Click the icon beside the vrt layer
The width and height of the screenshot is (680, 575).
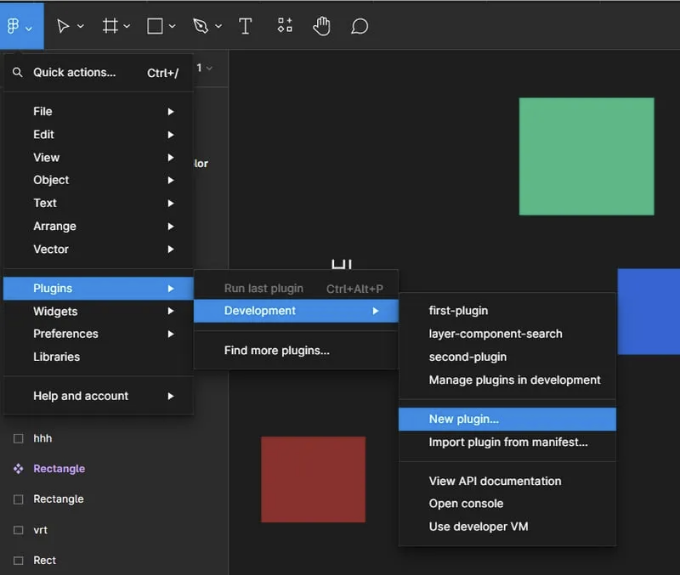(18, 530)
